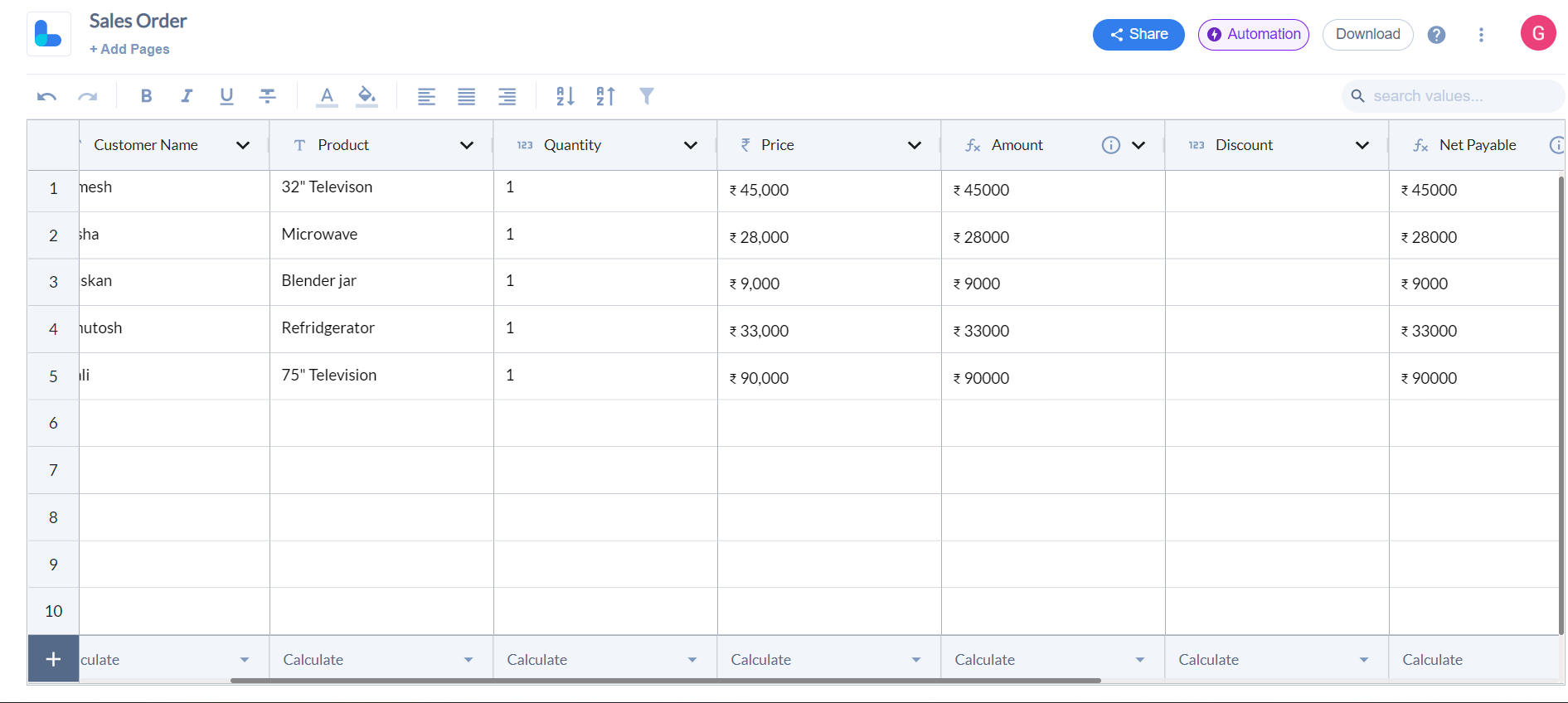Click the undo arrow icon
The height and width of the screenshot is (703, 1568).
coord(46,96)
